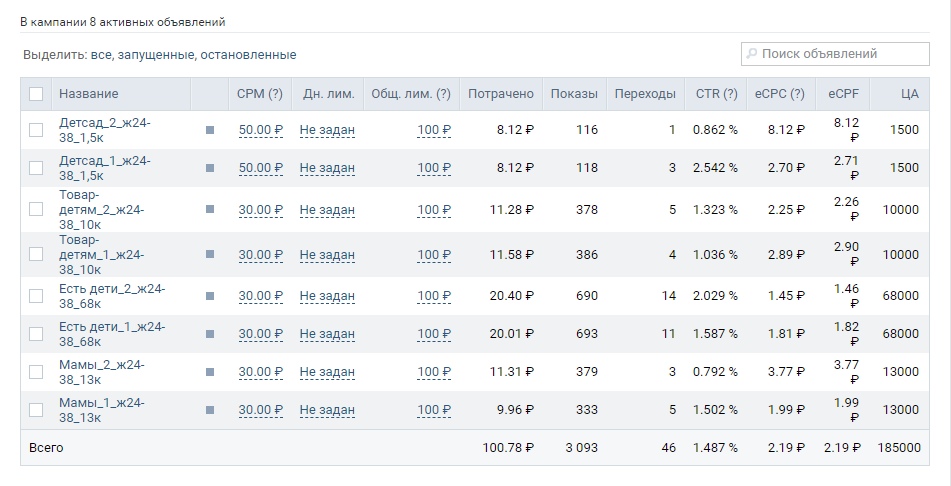
Task: Tick the select-all checkbox in table header
Action: point(36,94)
